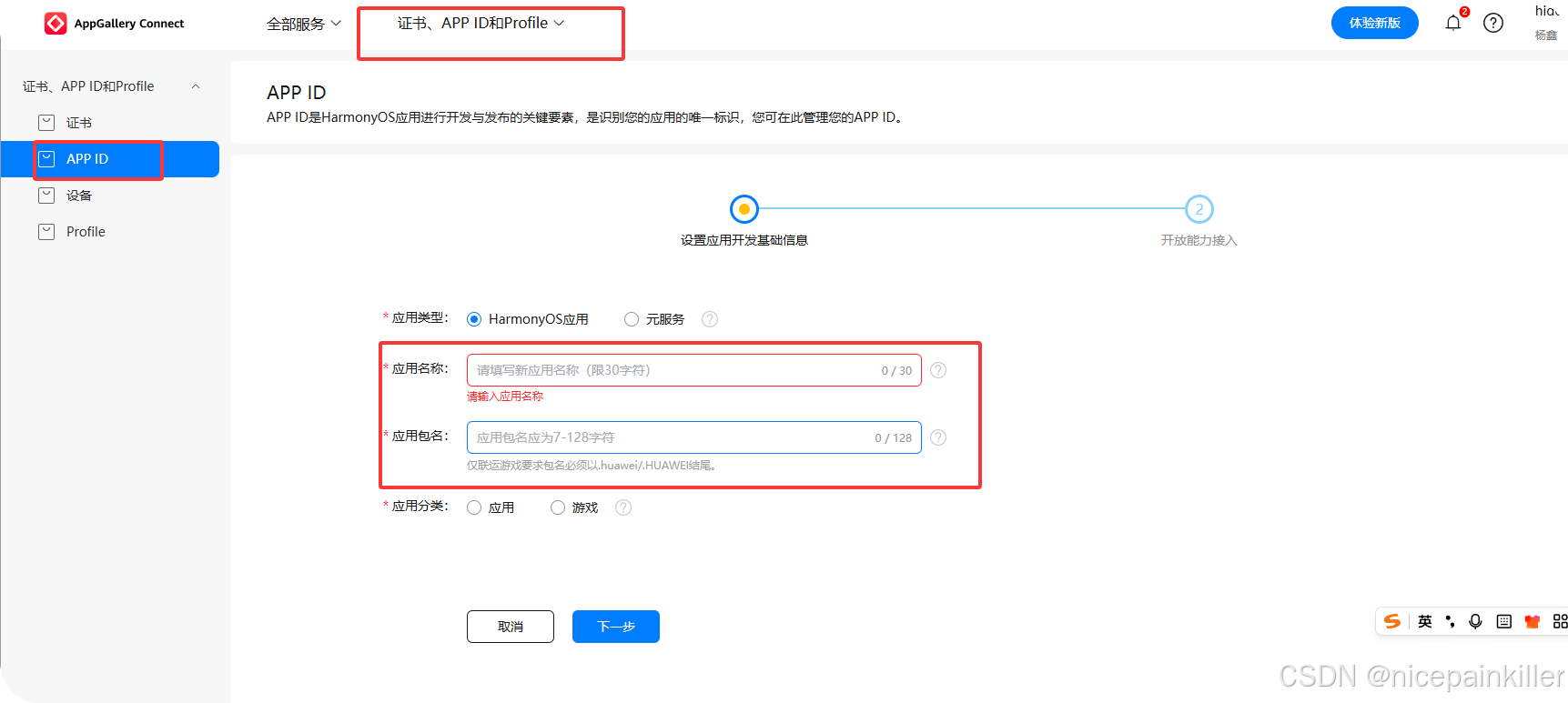Click 体验新版 button

[x=1374, y=23]
